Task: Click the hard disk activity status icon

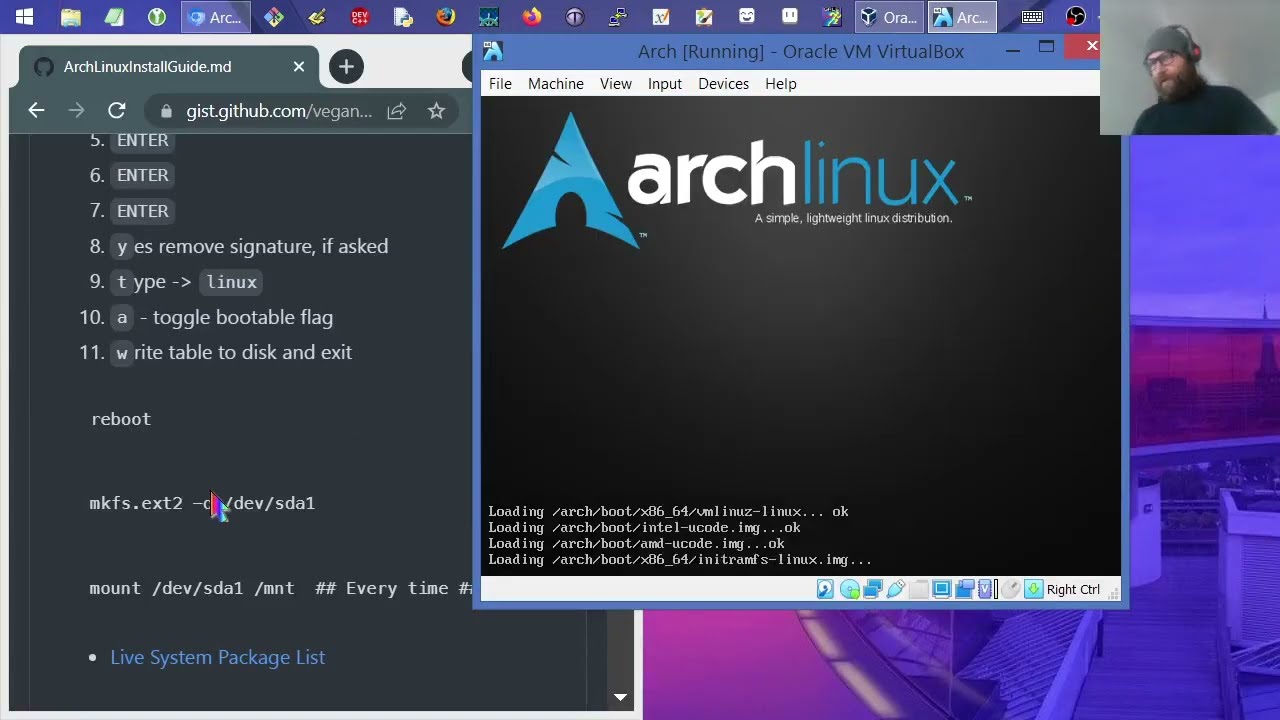Action: [x=825, y=589]
